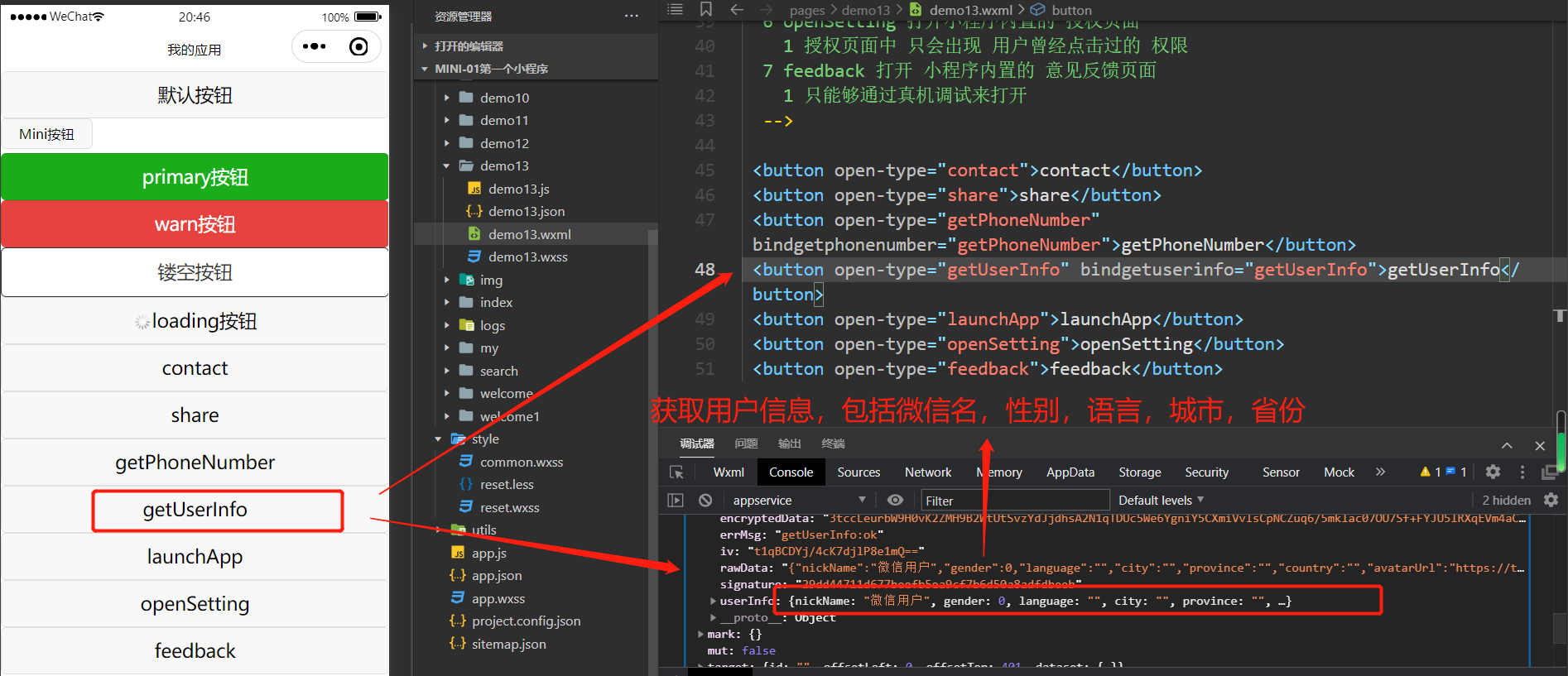The image size is (1568, 676).
Task: Switch to the AppData tab
Action: (1070, 472)
